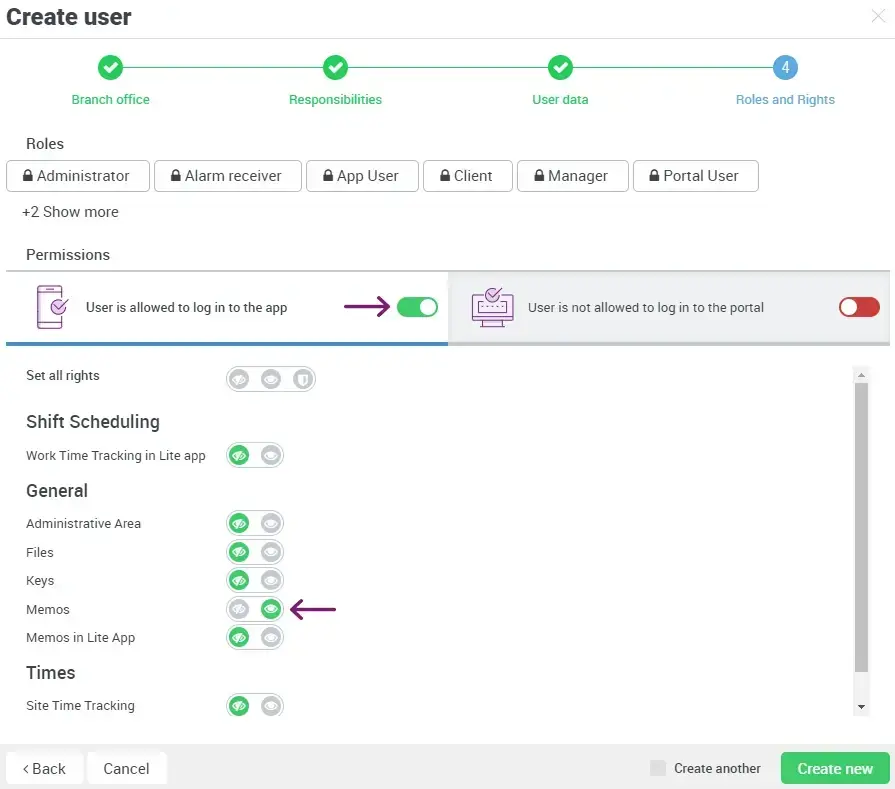
Task: Click the green checkmark icon above Branch office
Action: pyautogui.click(x=110, y=68)
